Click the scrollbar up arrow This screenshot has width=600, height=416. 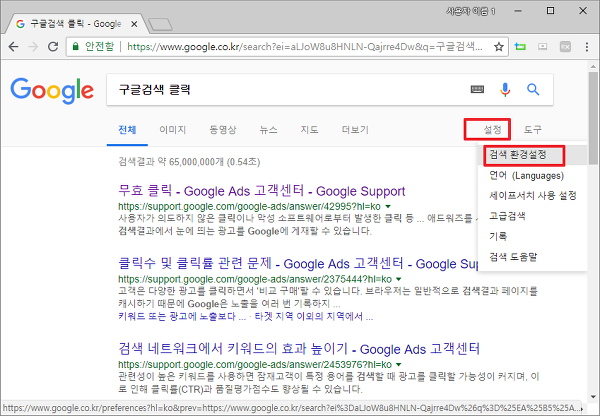point(593,66)
